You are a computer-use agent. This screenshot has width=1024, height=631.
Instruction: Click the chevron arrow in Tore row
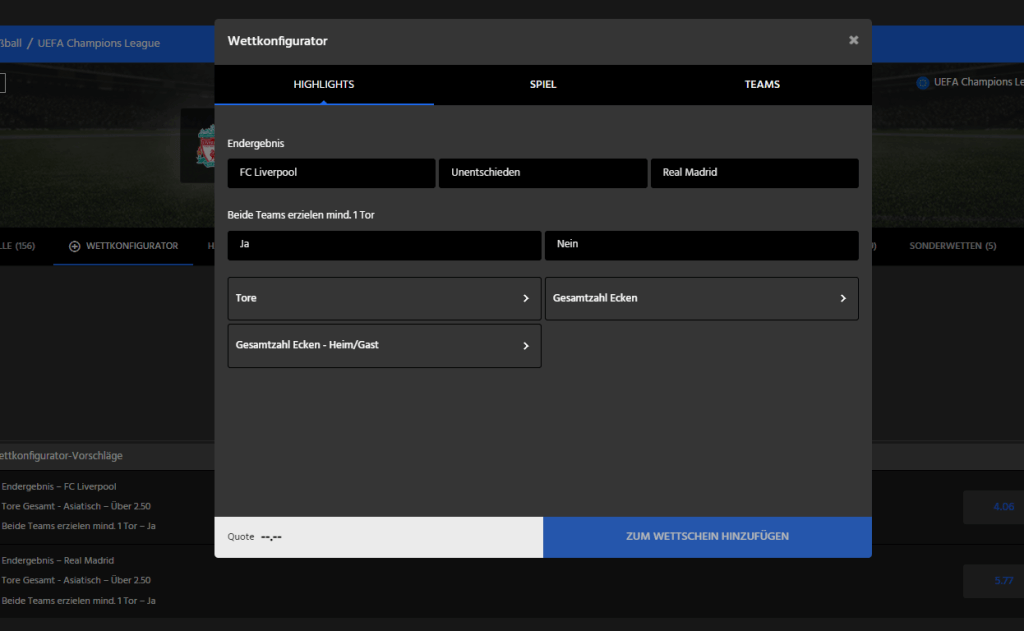tap(526, 299)
